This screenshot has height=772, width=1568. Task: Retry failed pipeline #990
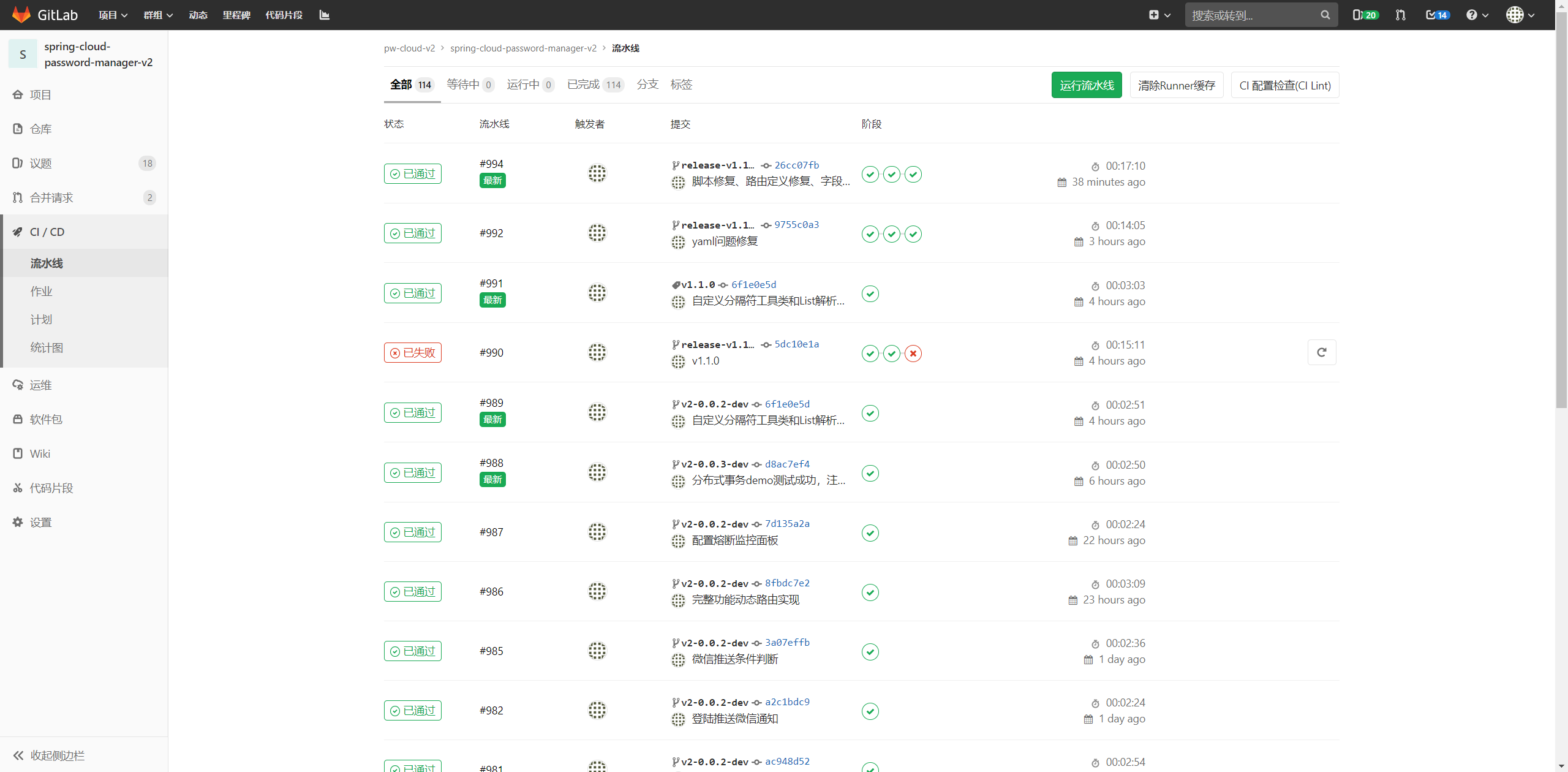[x=1321, y=352]
